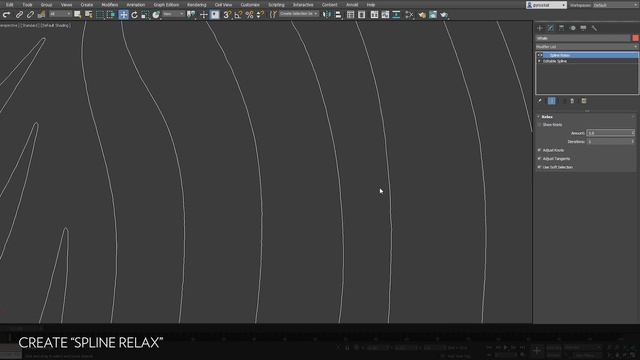Open the Selection Filter dropdown

60,14
